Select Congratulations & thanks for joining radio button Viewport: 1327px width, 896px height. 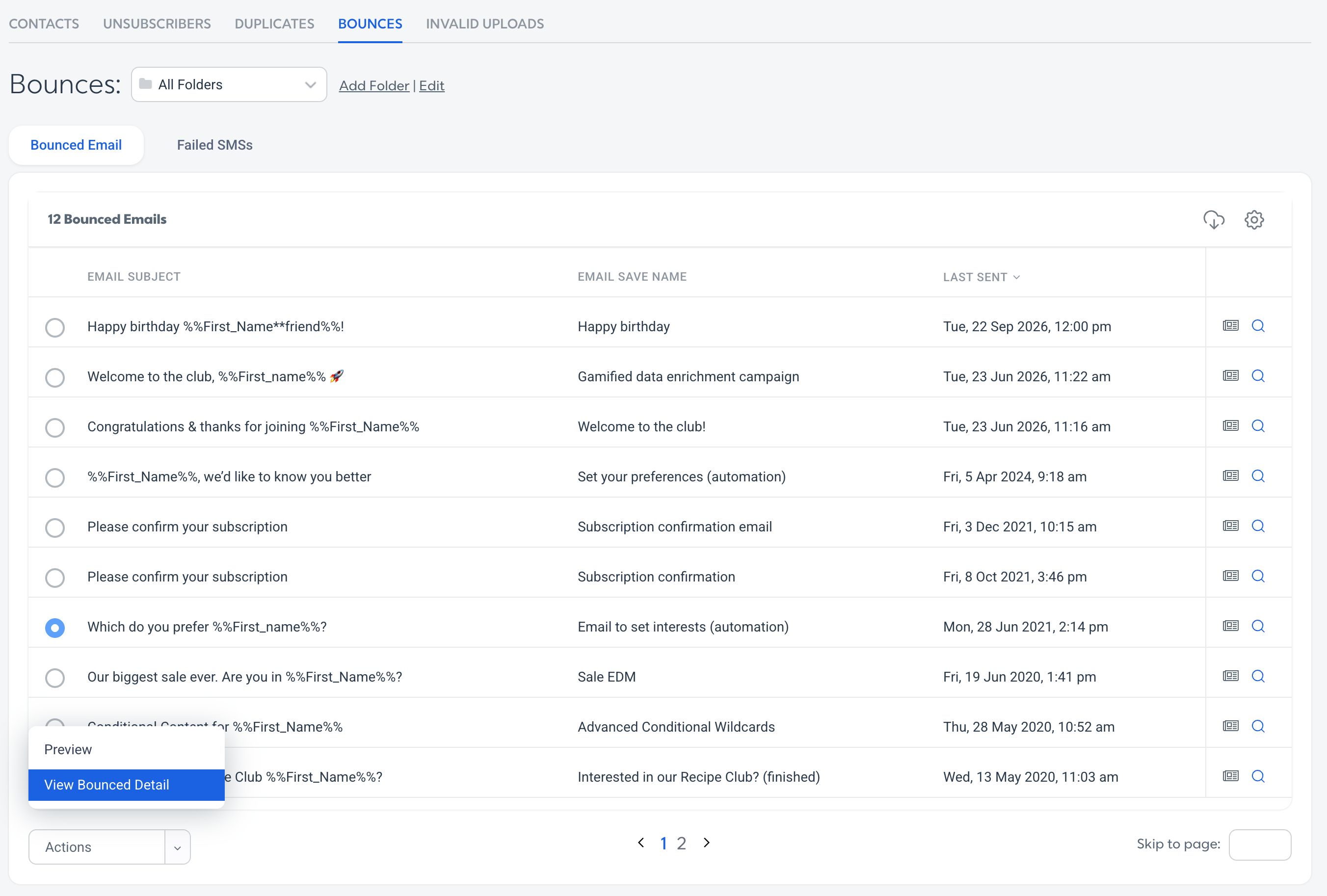(55, 427)
